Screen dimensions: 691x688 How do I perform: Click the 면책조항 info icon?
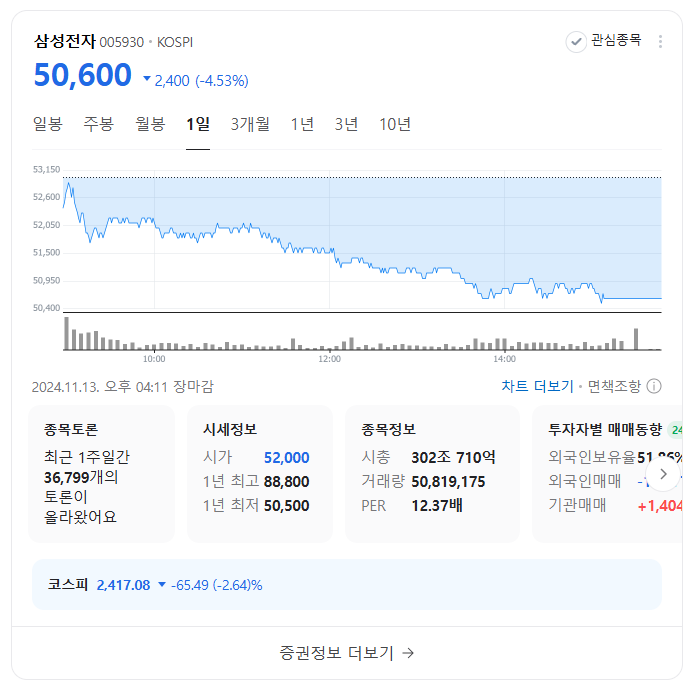click(654, 387)
